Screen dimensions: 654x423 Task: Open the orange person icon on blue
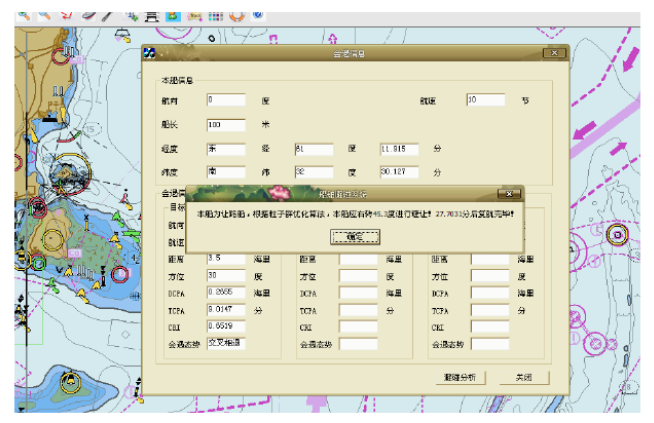click(x=173, y=16)
